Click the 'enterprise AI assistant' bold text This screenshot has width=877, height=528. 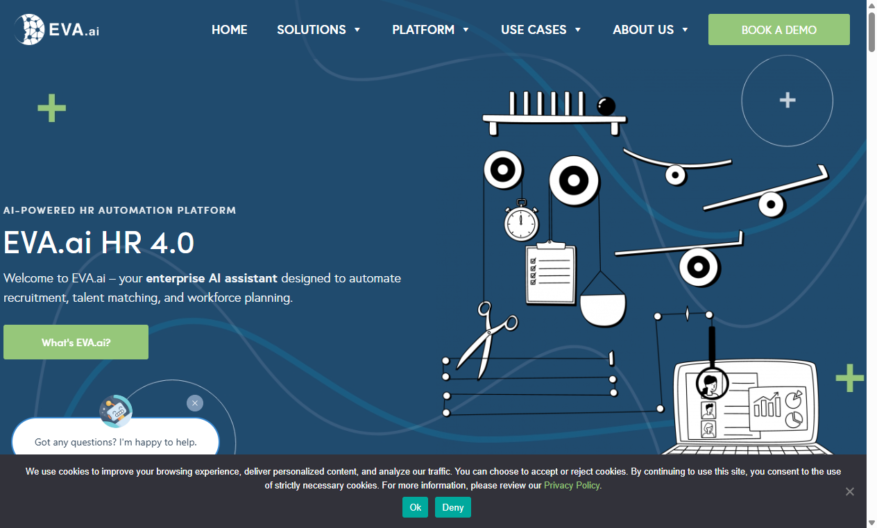coord(211,278)
